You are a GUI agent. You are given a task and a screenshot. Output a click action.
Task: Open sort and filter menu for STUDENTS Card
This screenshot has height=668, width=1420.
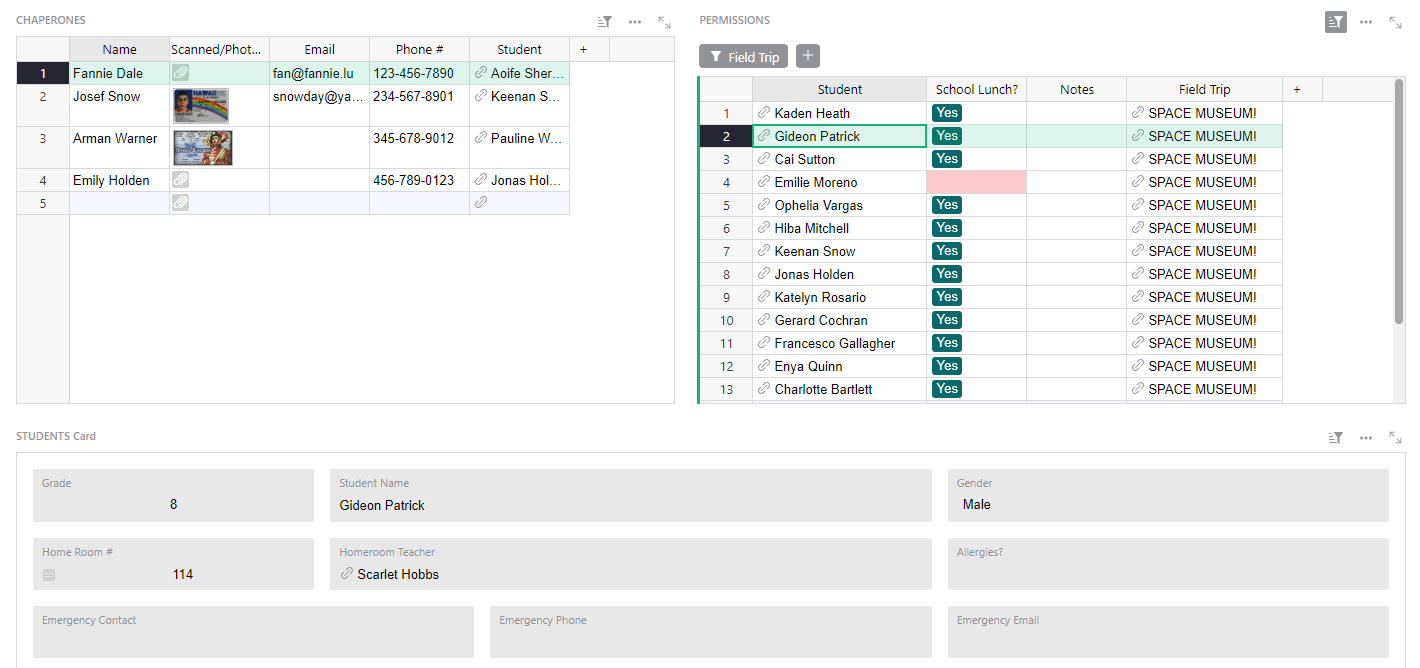pyautogui.click(x=1335, y=437)
